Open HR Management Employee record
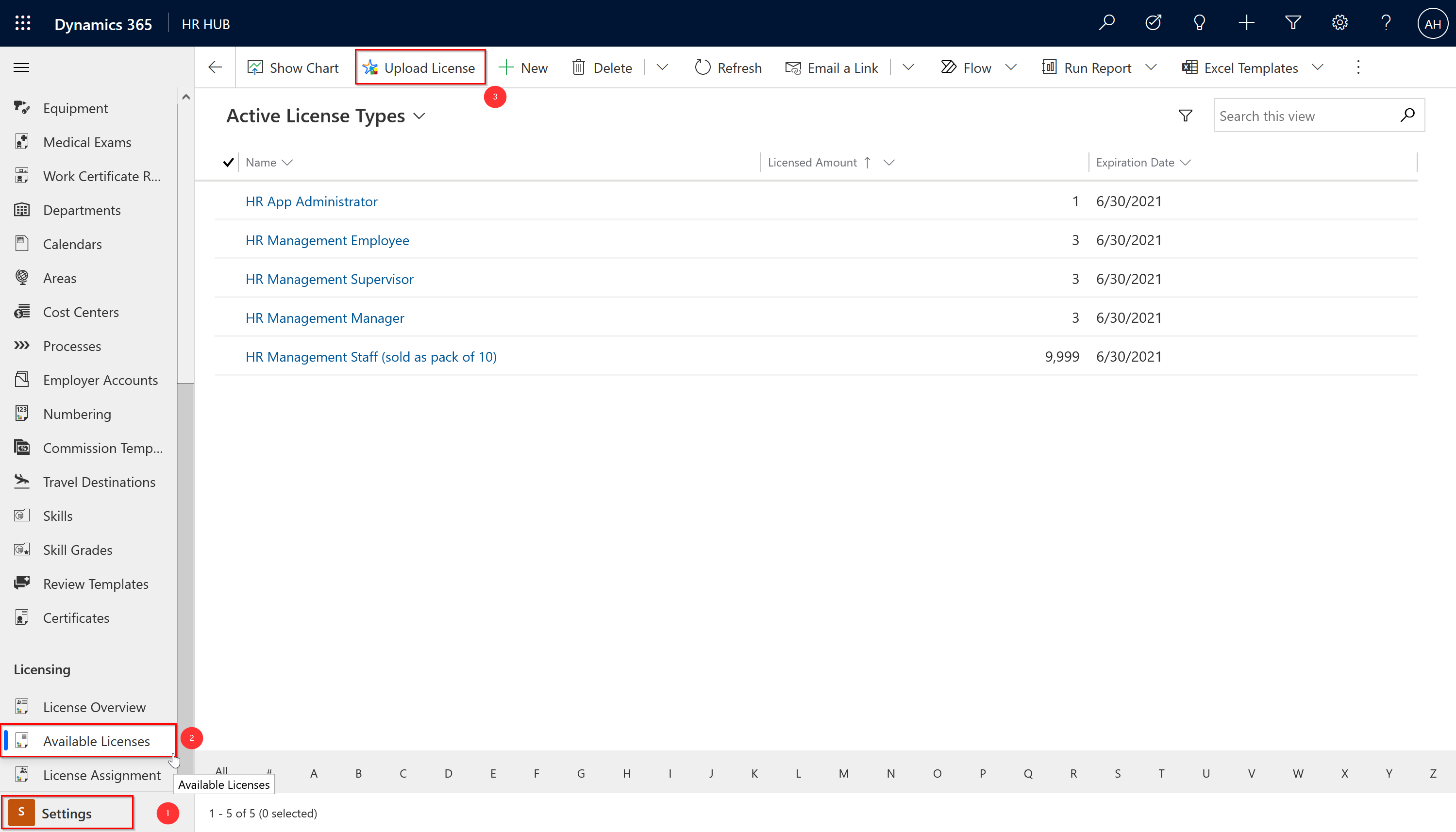Screen dimensions: 1456x832 pyautogui.click(x=327, y=240)
